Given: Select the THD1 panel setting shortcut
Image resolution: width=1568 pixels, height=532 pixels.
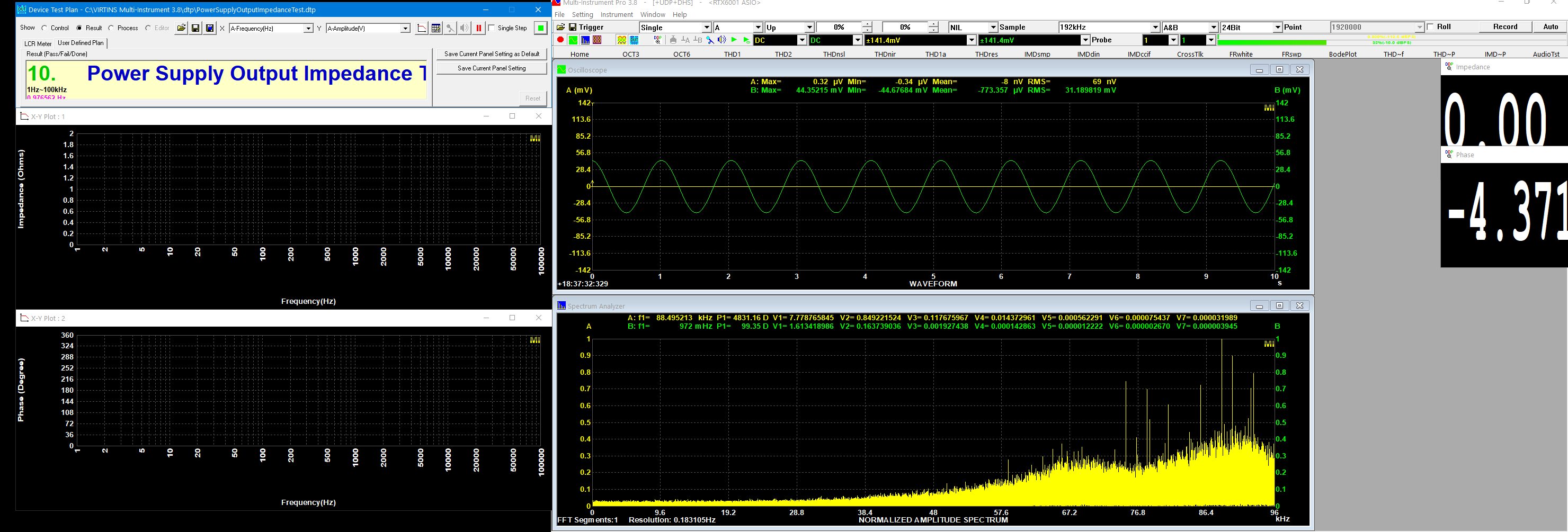Looking at the screenshot, I should pyautogui.click(x=732, y=54).
